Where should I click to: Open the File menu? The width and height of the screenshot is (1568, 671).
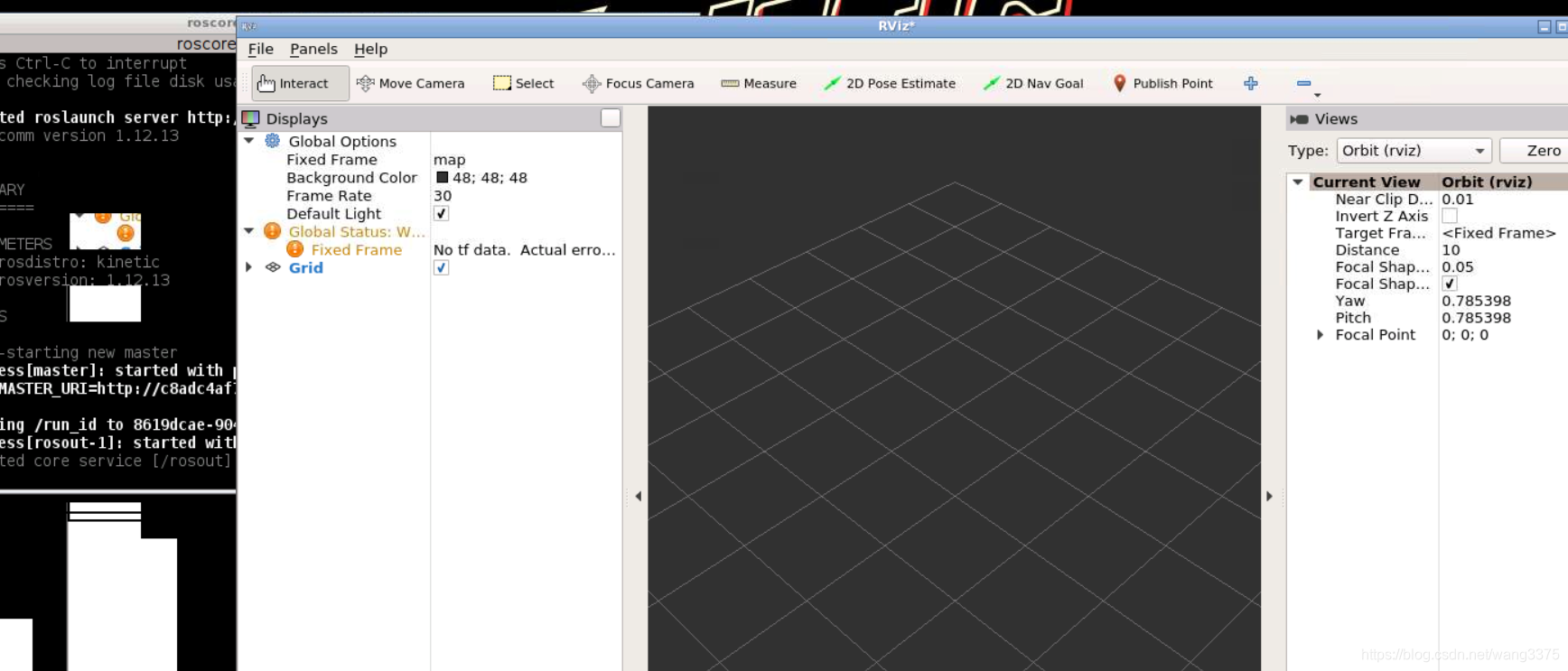(261, 49)
